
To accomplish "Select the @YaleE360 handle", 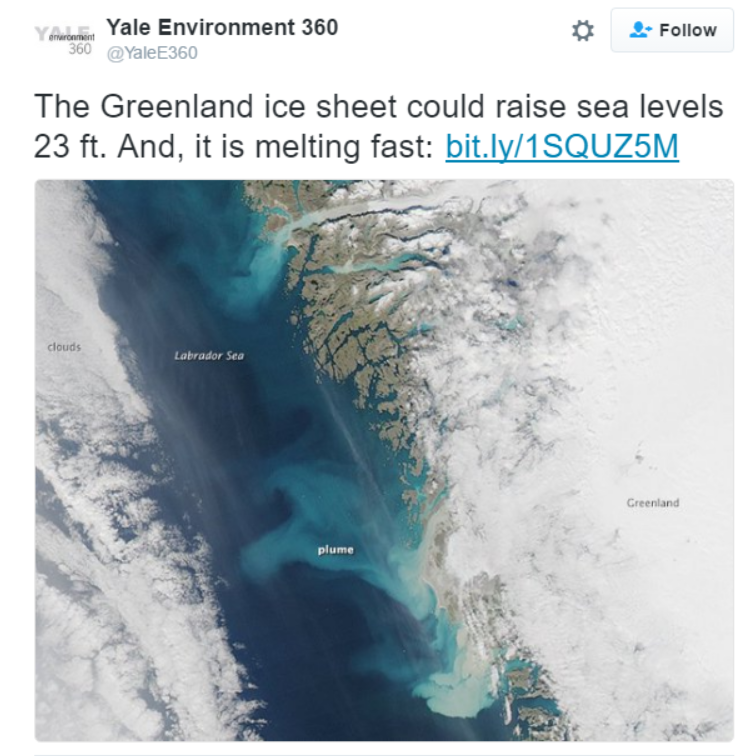I will 152,53.
